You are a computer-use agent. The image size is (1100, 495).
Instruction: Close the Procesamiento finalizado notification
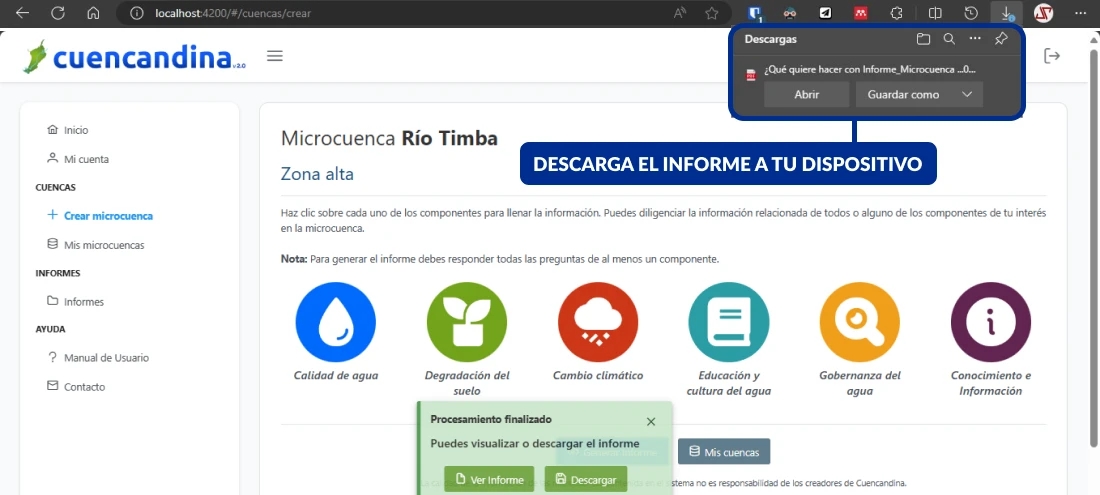651,422
